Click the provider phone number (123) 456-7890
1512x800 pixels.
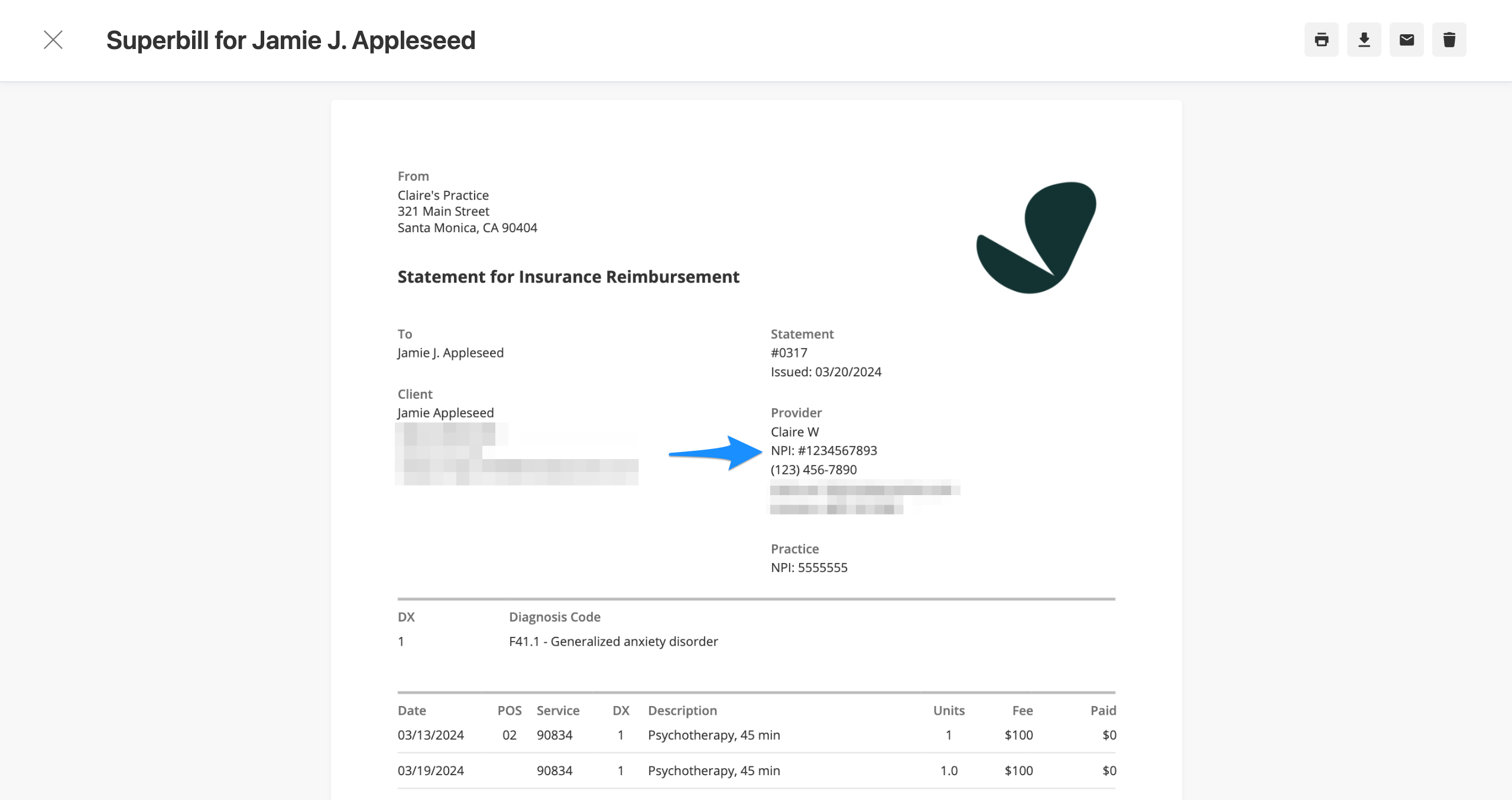click(813, 470)
